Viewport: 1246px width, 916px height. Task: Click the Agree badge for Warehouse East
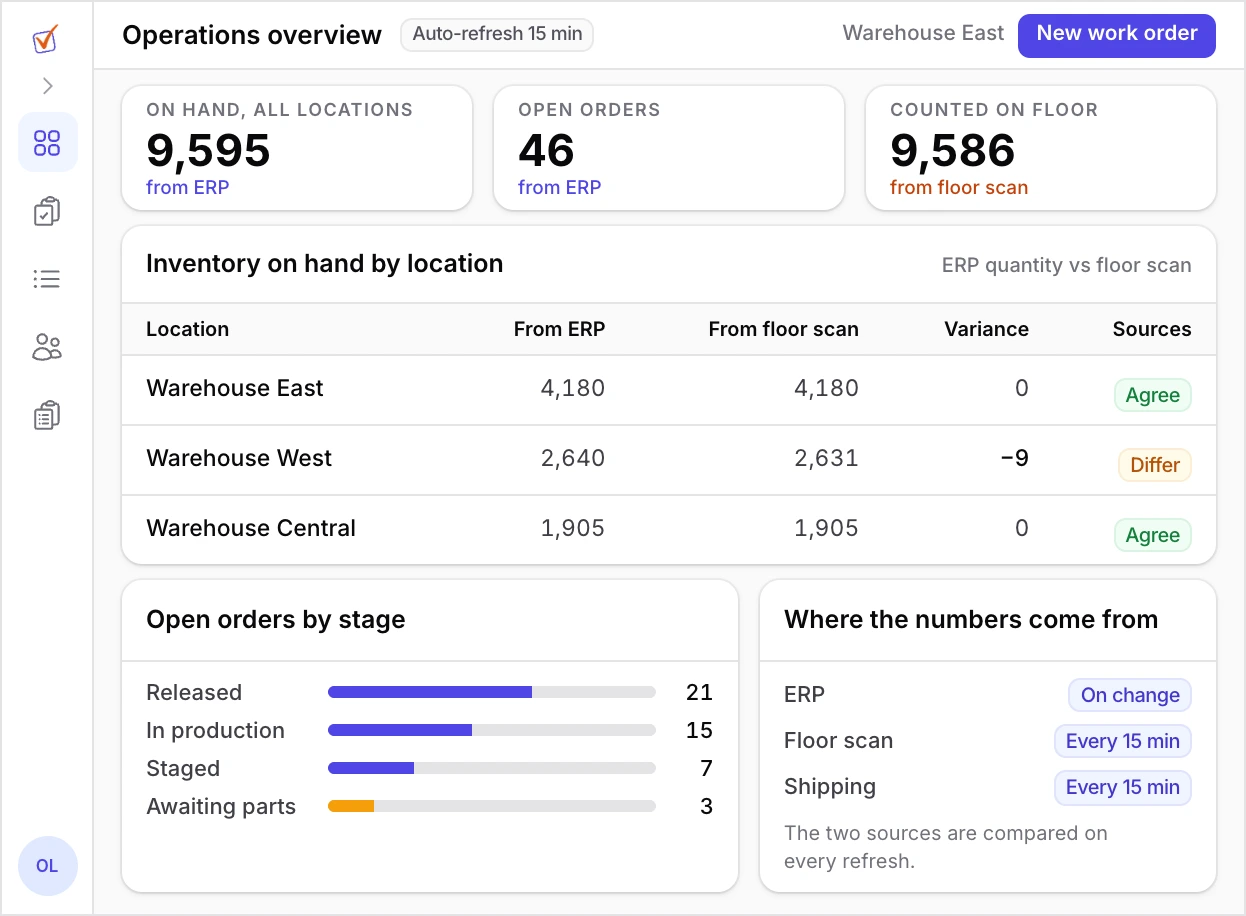pyautogui.click(x=1153, y=395)
